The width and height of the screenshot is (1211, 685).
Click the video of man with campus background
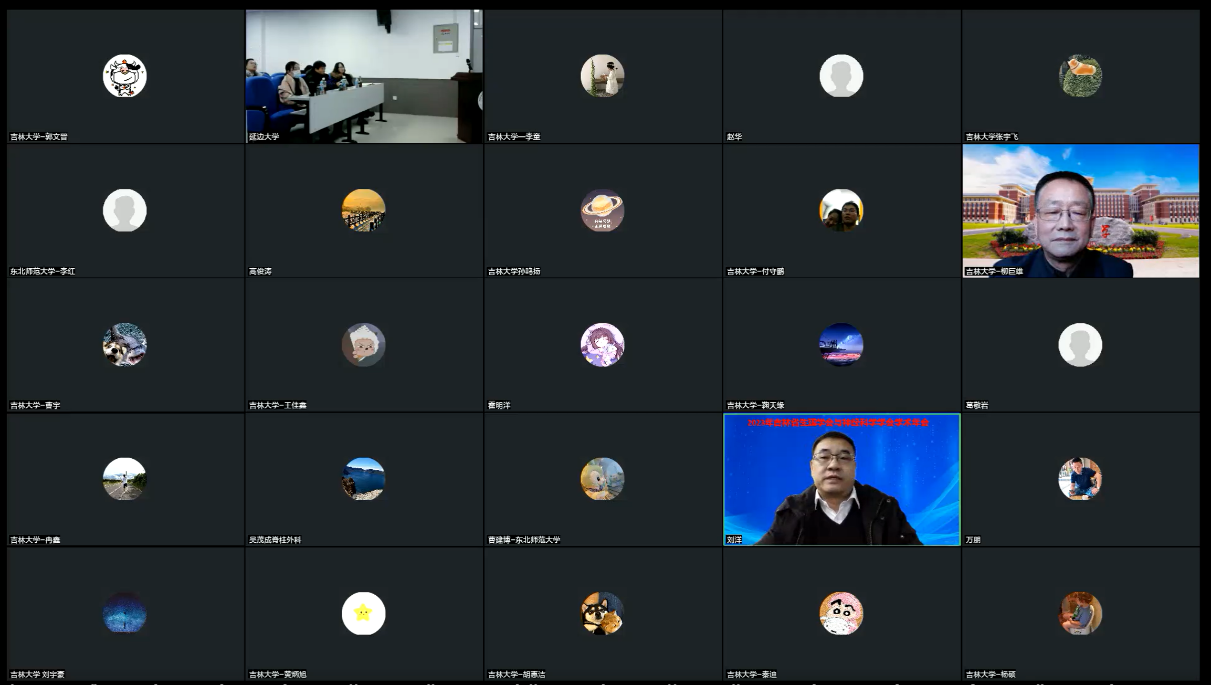1080,210
